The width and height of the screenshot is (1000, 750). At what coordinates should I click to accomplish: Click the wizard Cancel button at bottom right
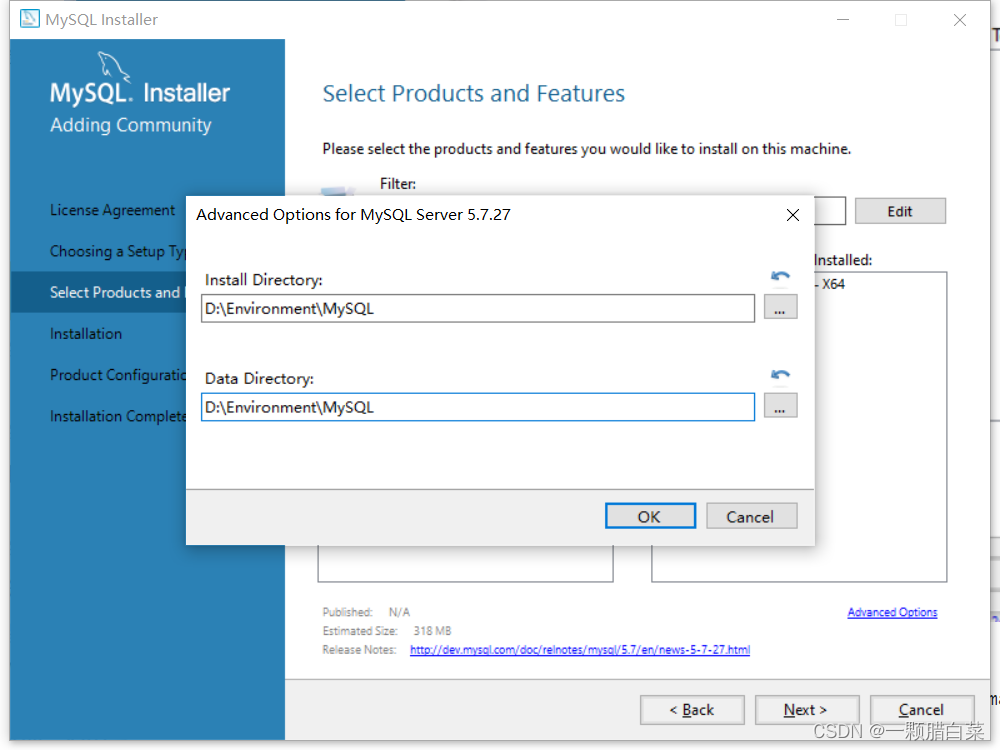(x=921, y=709)
